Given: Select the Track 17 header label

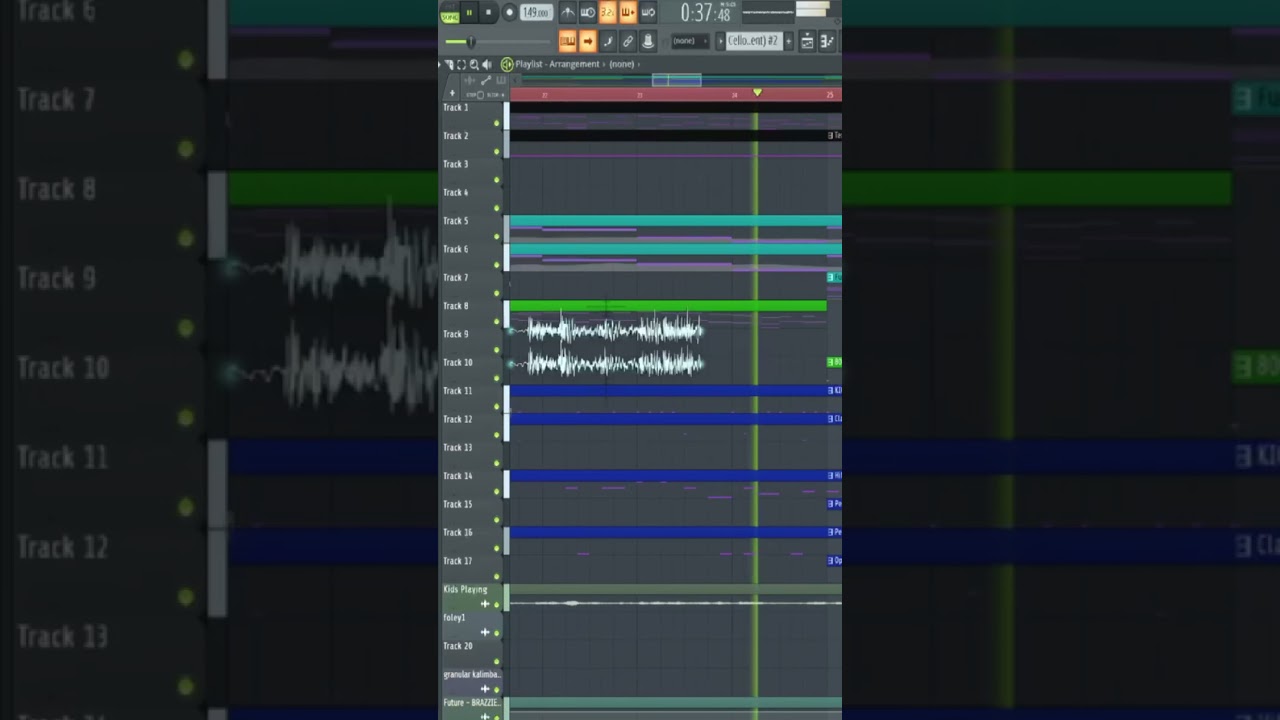Looking at the screenshot, I should pyautogui.click(x=458, y=561).
